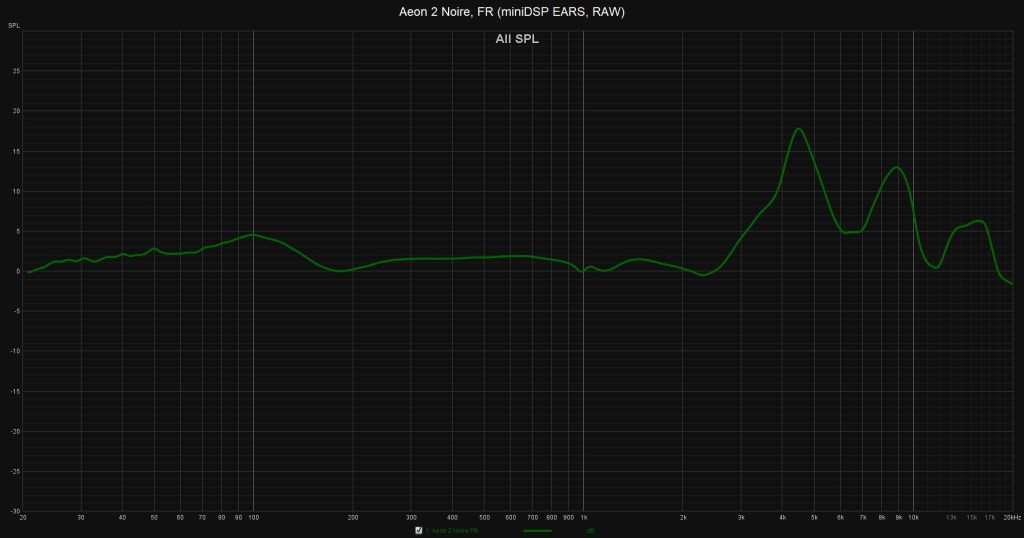Click the curve's second peak near 9k
The height and width of the screenshot is (538, 1024).
coord(897,167)
